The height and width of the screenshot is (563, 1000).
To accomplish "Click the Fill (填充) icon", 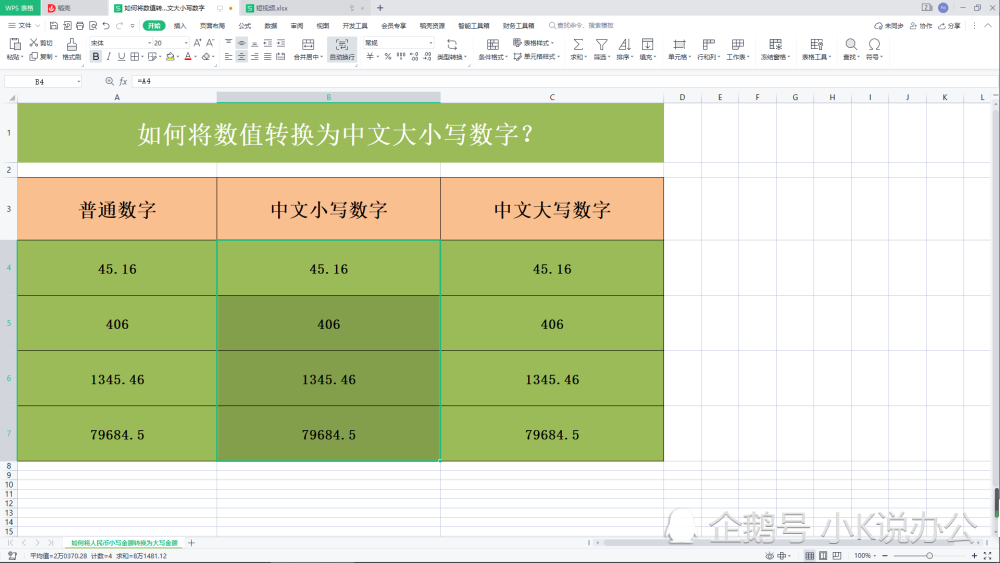I will tap(647, 45).
